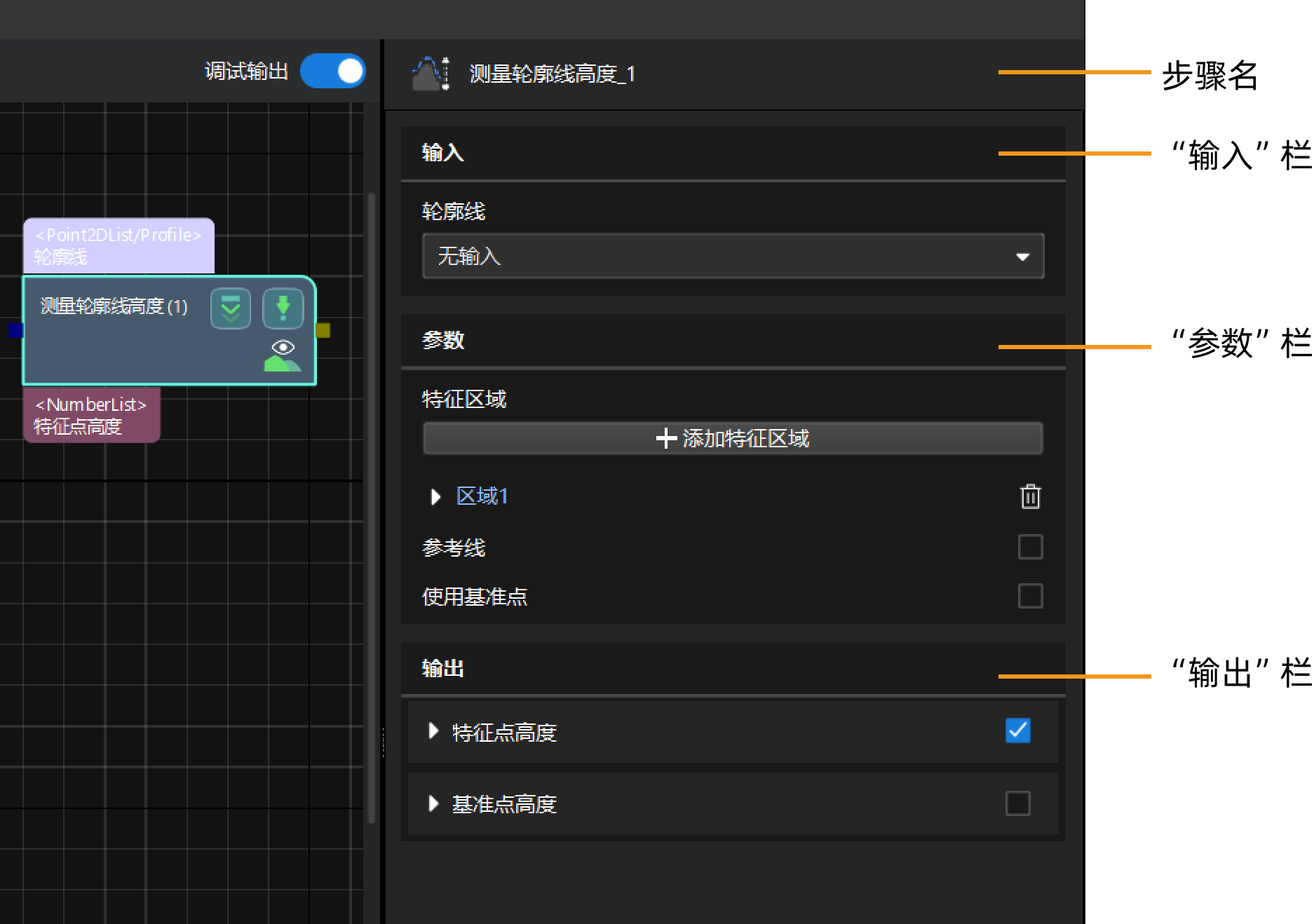Enable the 参考线 checkbox
The height and width of the screenshot is (924, 1314).
(1030, 547)
